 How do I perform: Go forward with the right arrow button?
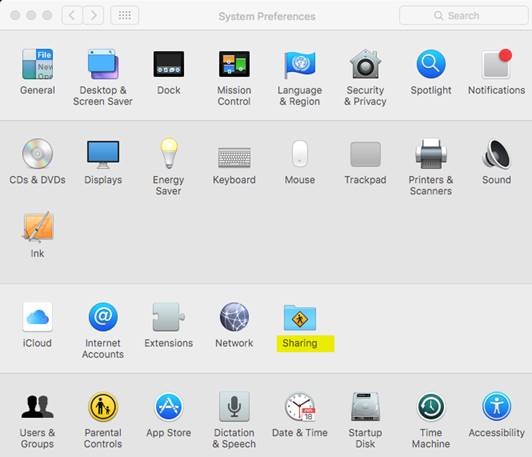(93, 15)
